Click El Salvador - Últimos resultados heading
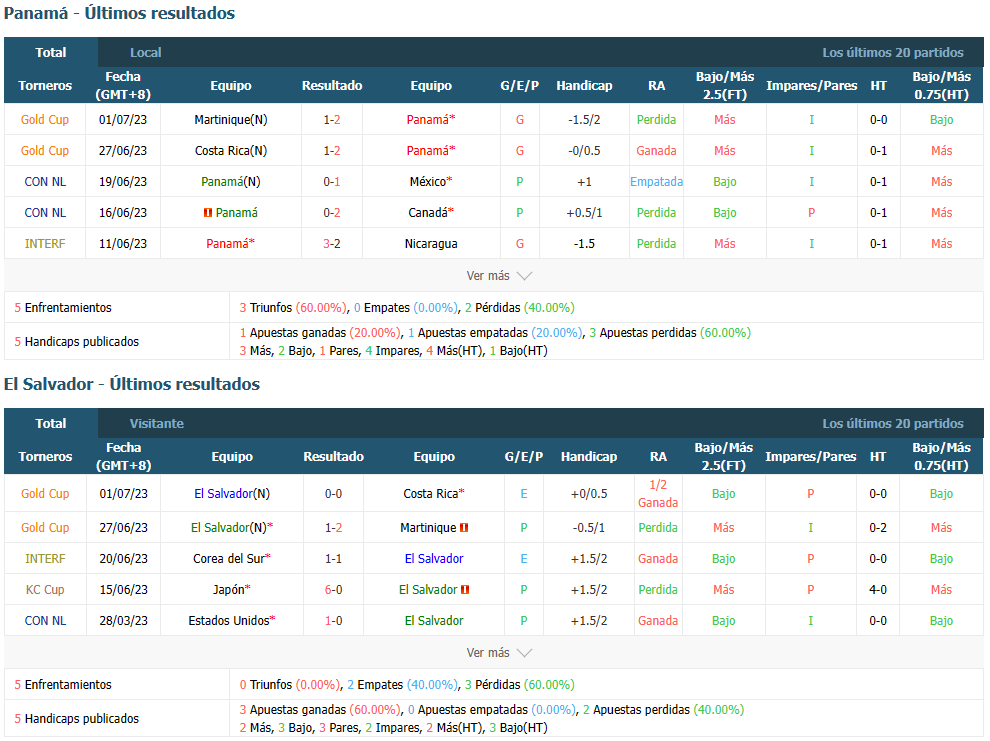 click(x=132, y=384)
